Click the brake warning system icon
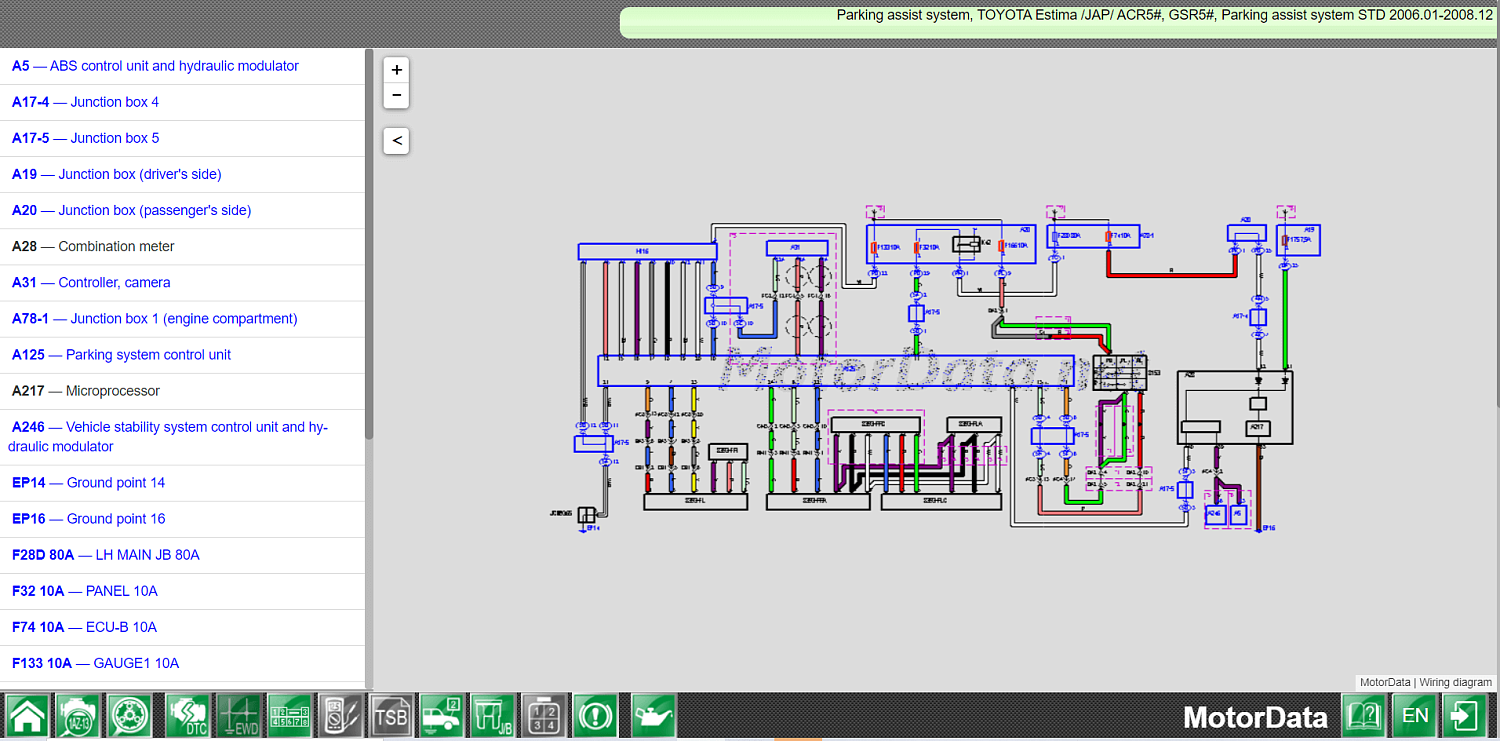1500x741 pixels. point(595,715)
